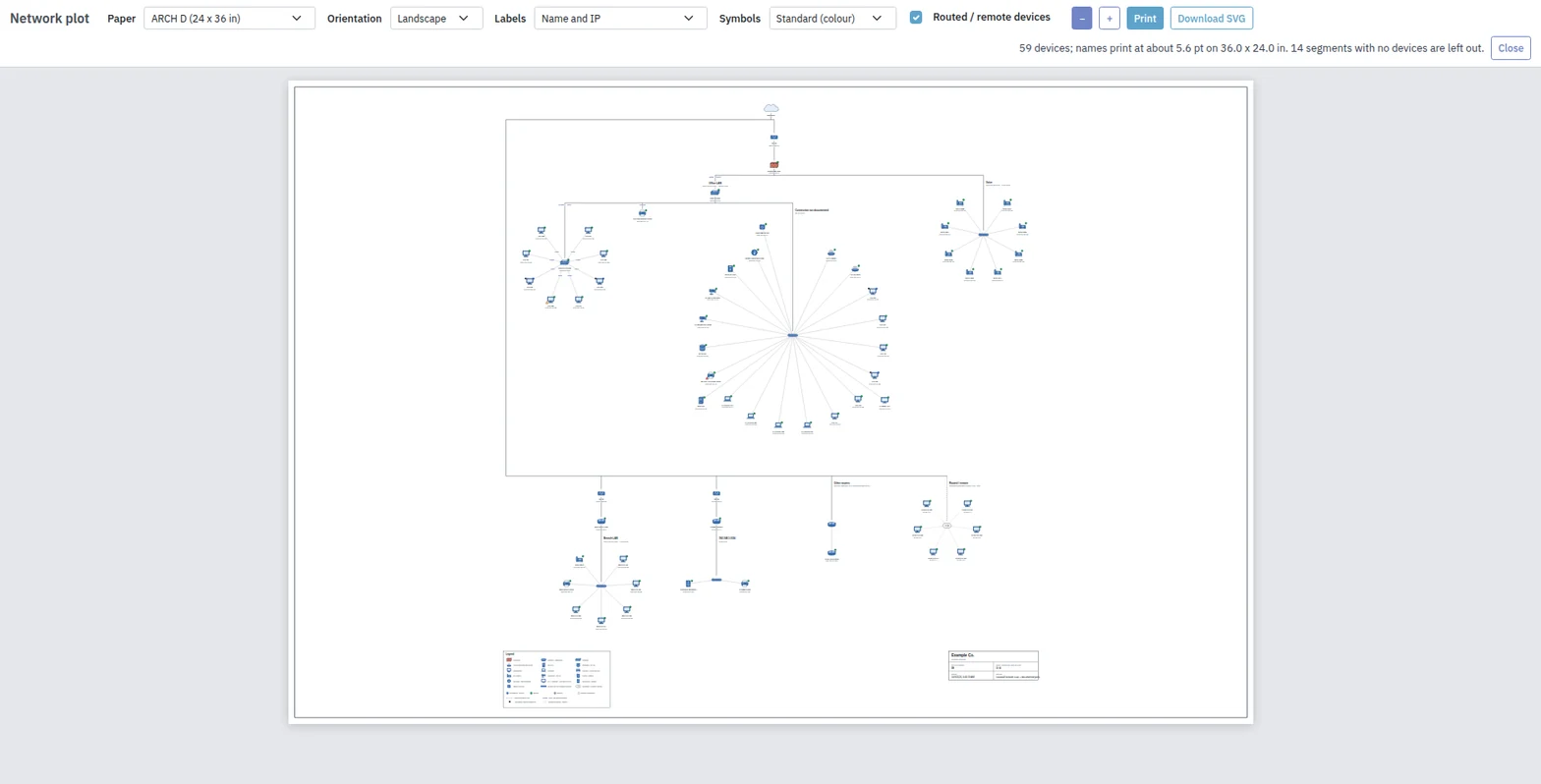Viewport: 1541px width, 784px height.
Task: Open the Labels dropdown
Action: (x=621, y=19)
